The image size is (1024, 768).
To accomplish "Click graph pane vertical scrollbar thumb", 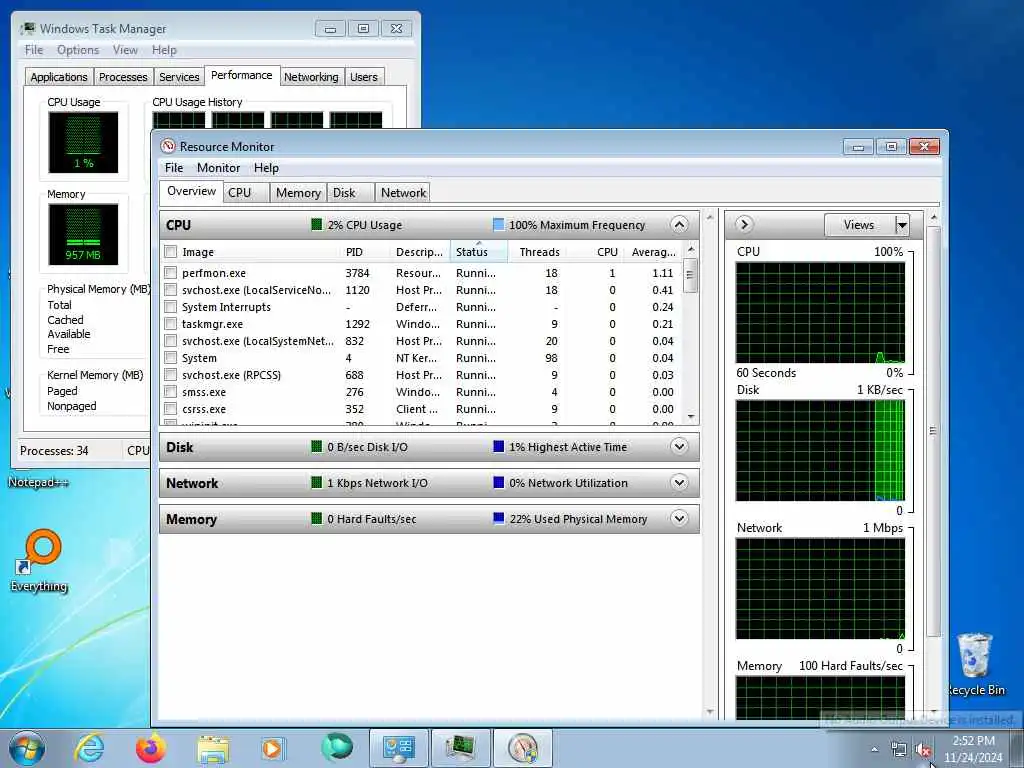I will pyautogui.click(x=933, y=431).
